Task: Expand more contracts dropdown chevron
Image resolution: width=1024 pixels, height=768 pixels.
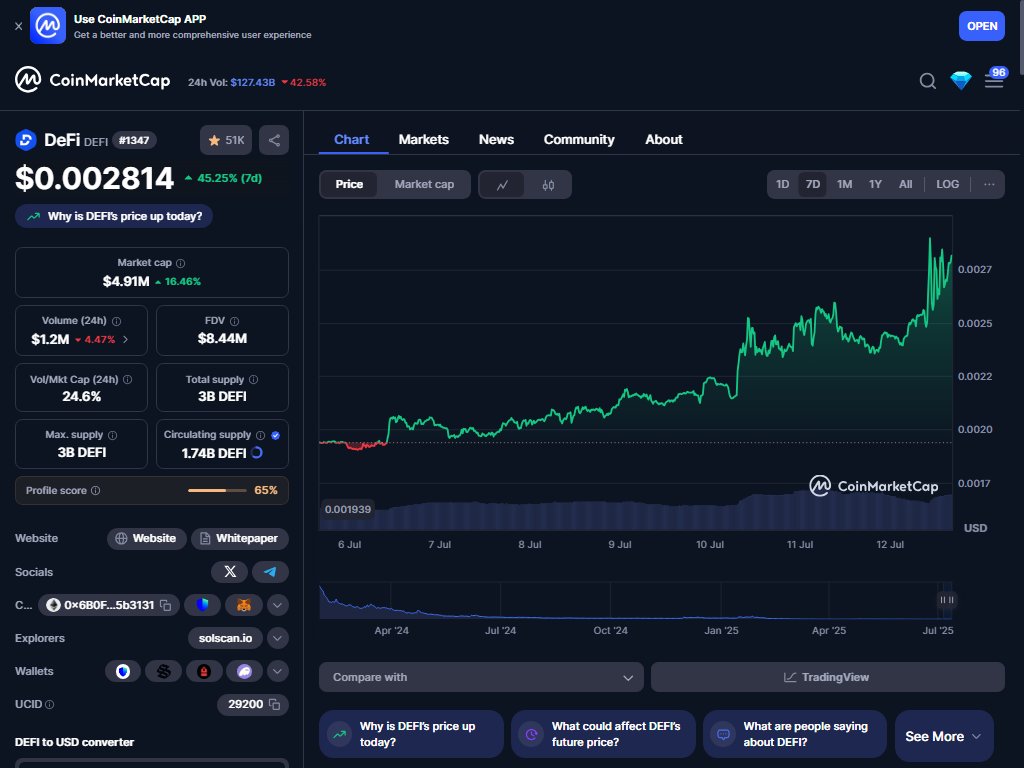Action: (x=278, y=605)
